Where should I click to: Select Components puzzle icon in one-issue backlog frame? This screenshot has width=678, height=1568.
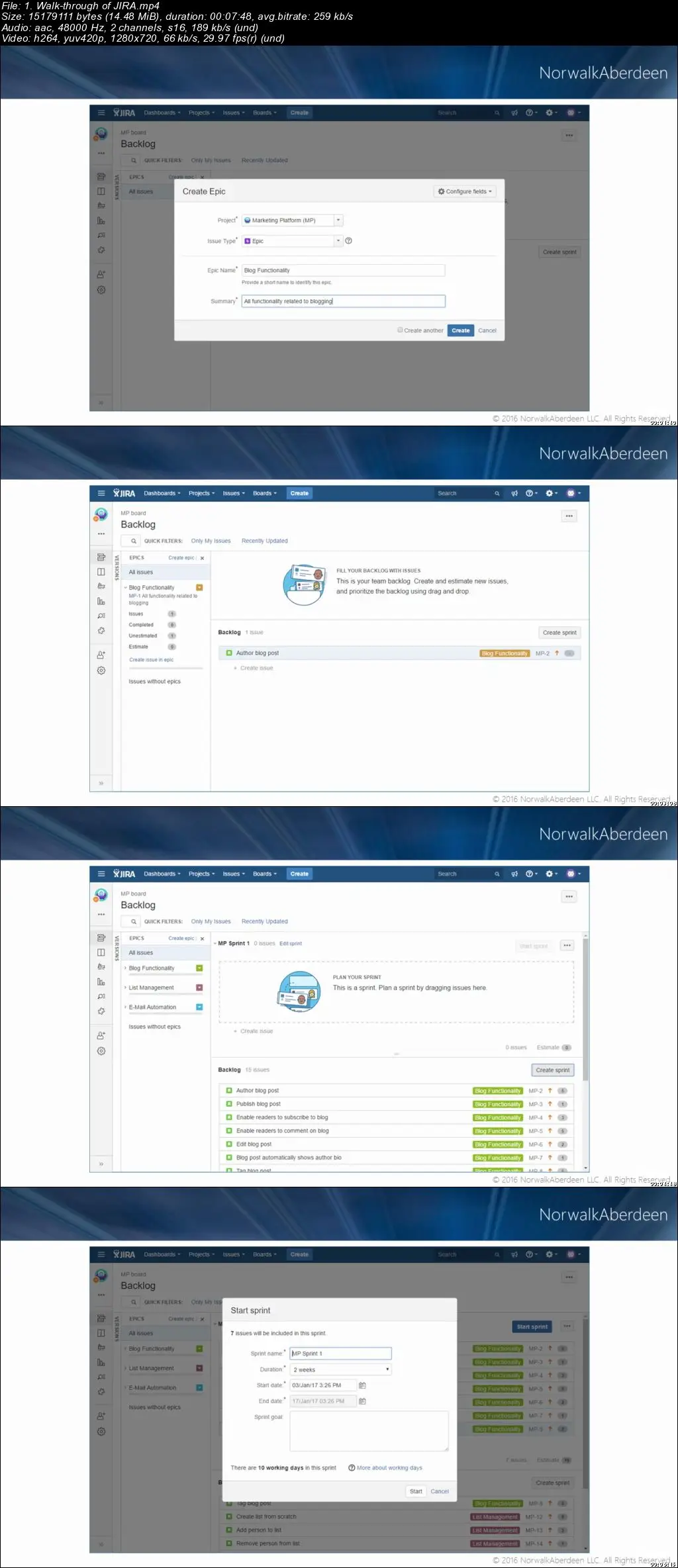[x=101, y=631]
